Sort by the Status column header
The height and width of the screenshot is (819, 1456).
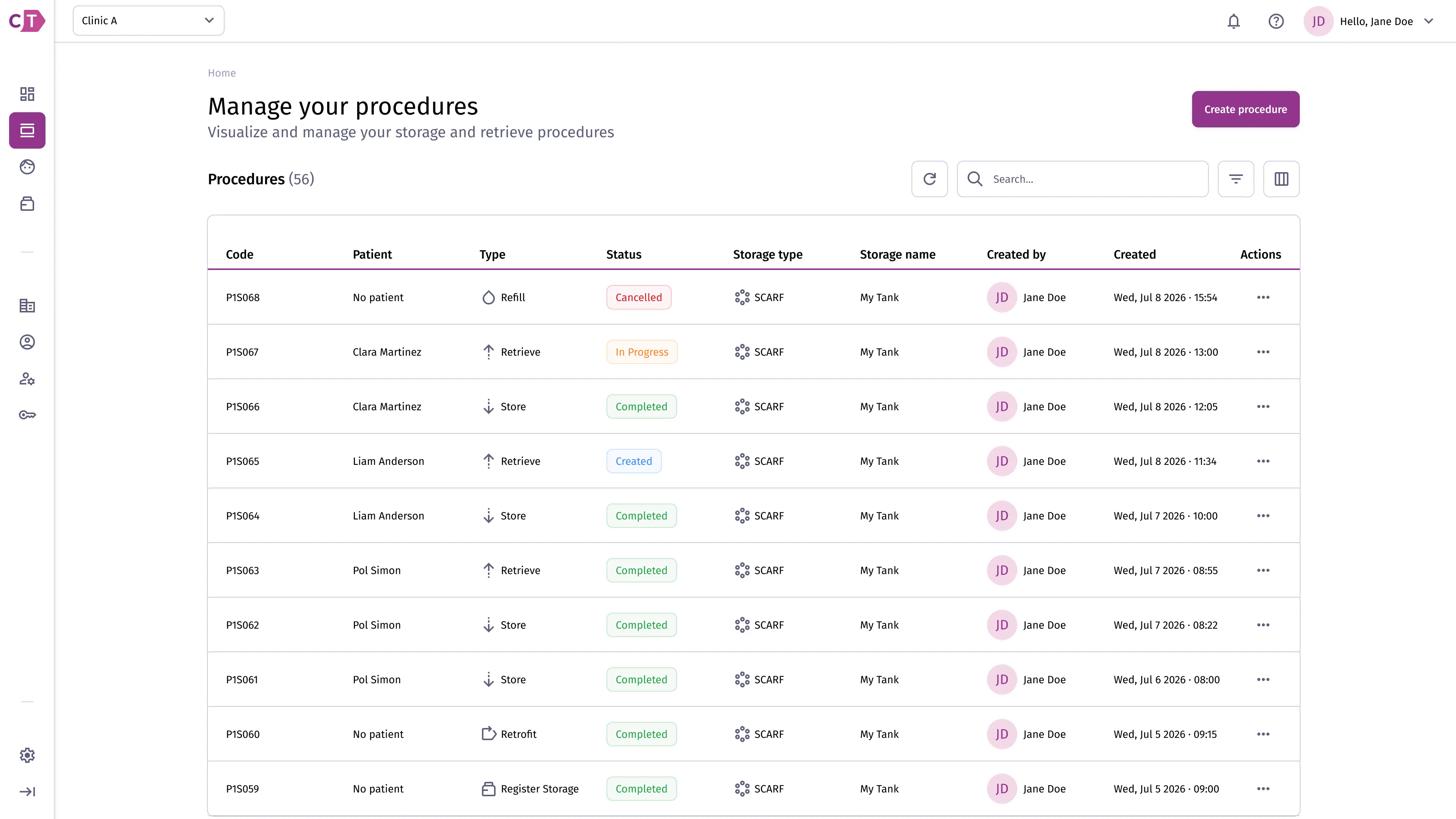[x=624, y=254]
